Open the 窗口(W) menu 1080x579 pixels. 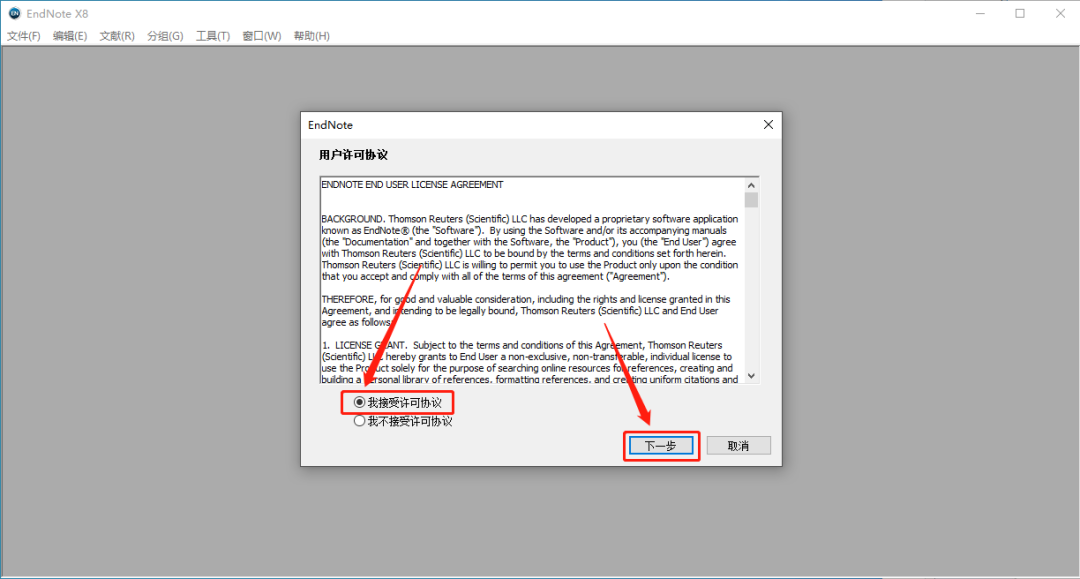262,36
